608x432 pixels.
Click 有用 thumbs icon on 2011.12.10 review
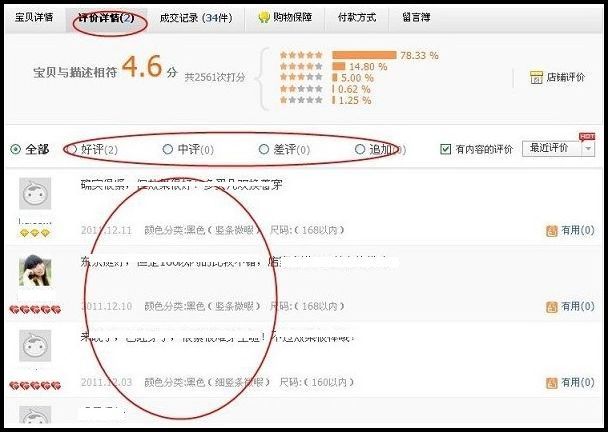pyautogui.click(x=552, y=307)
